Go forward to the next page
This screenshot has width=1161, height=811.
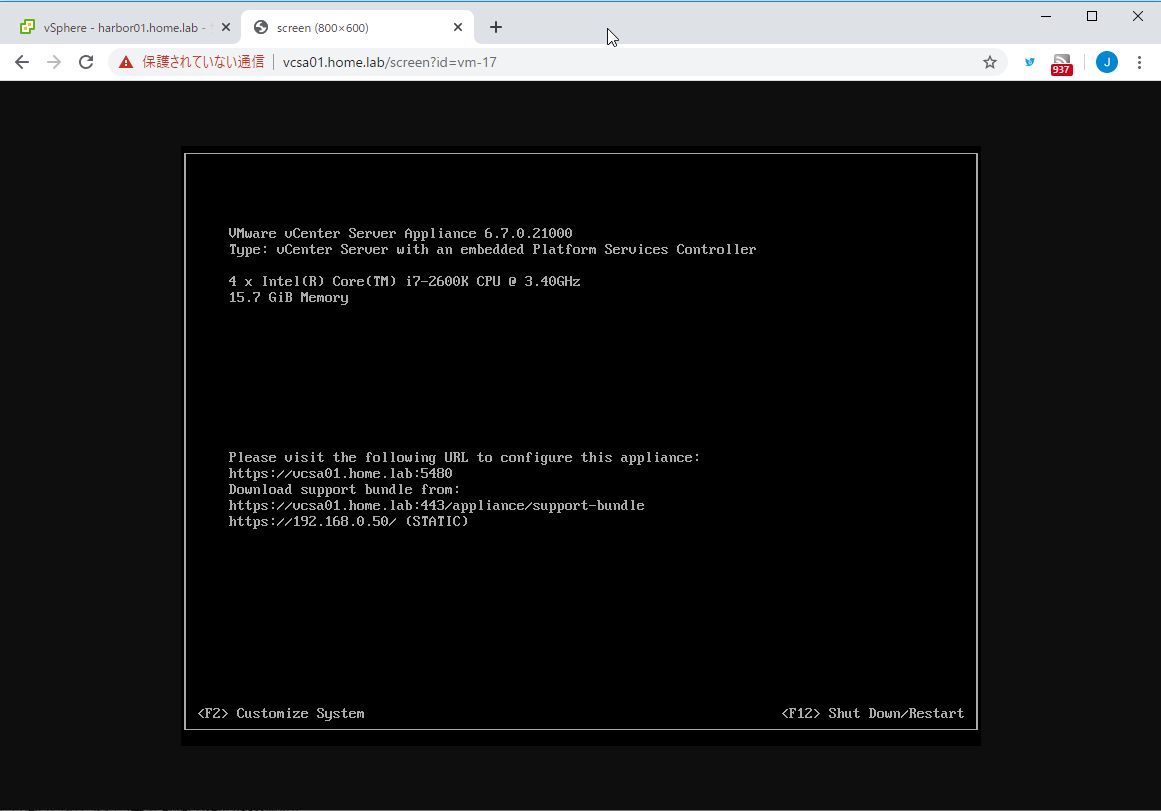click(54, 62)
